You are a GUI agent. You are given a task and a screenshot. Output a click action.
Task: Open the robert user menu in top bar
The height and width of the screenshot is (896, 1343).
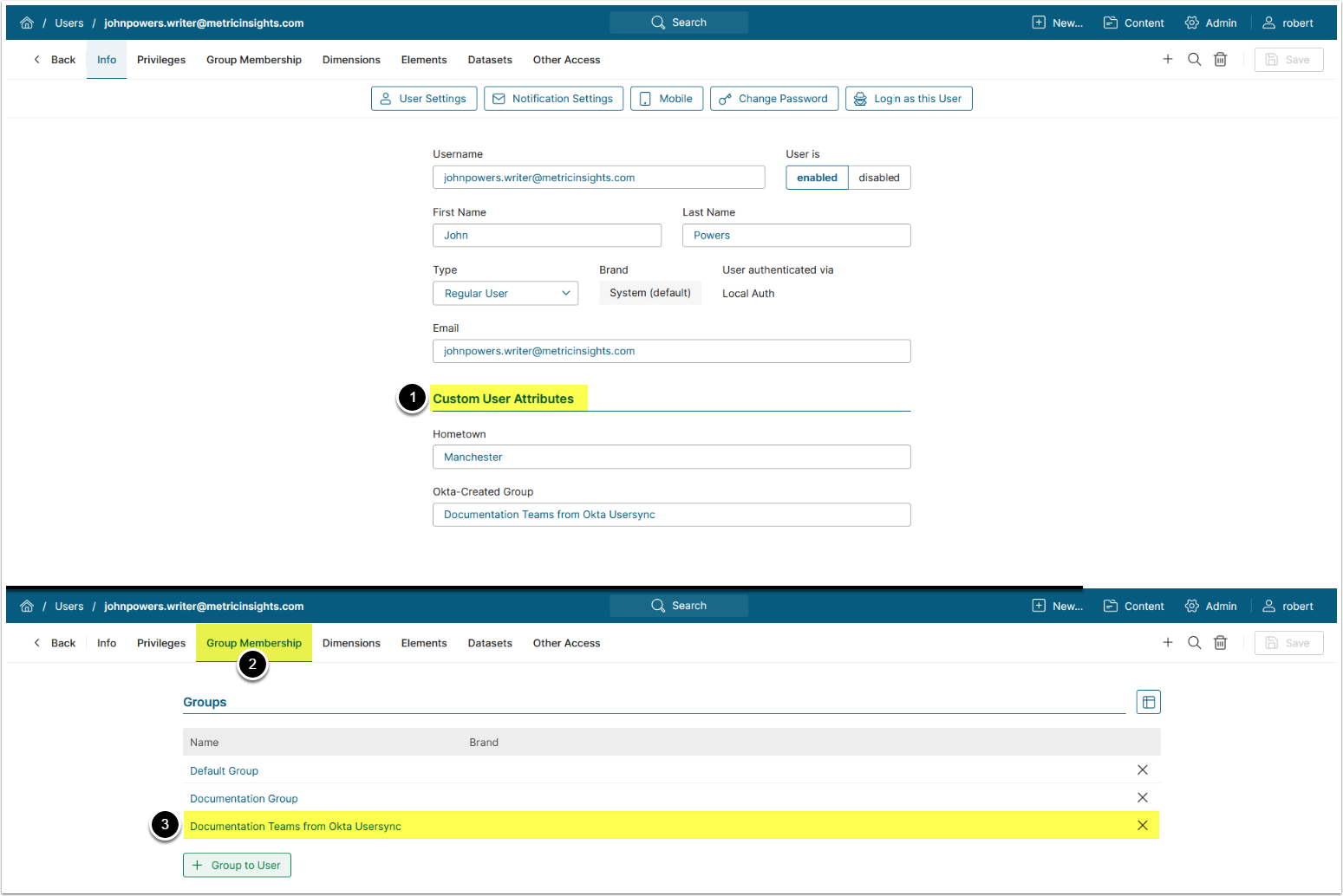(x=1288, y=23)
